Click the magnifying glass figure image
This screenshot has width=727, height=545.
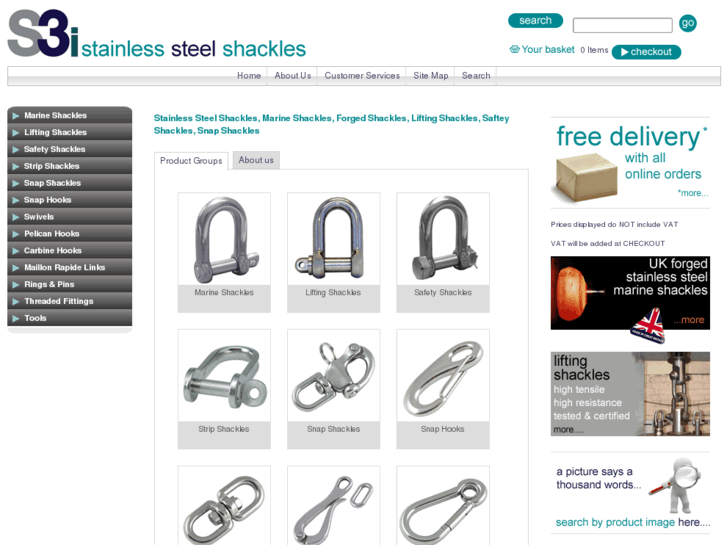point(678,486)
